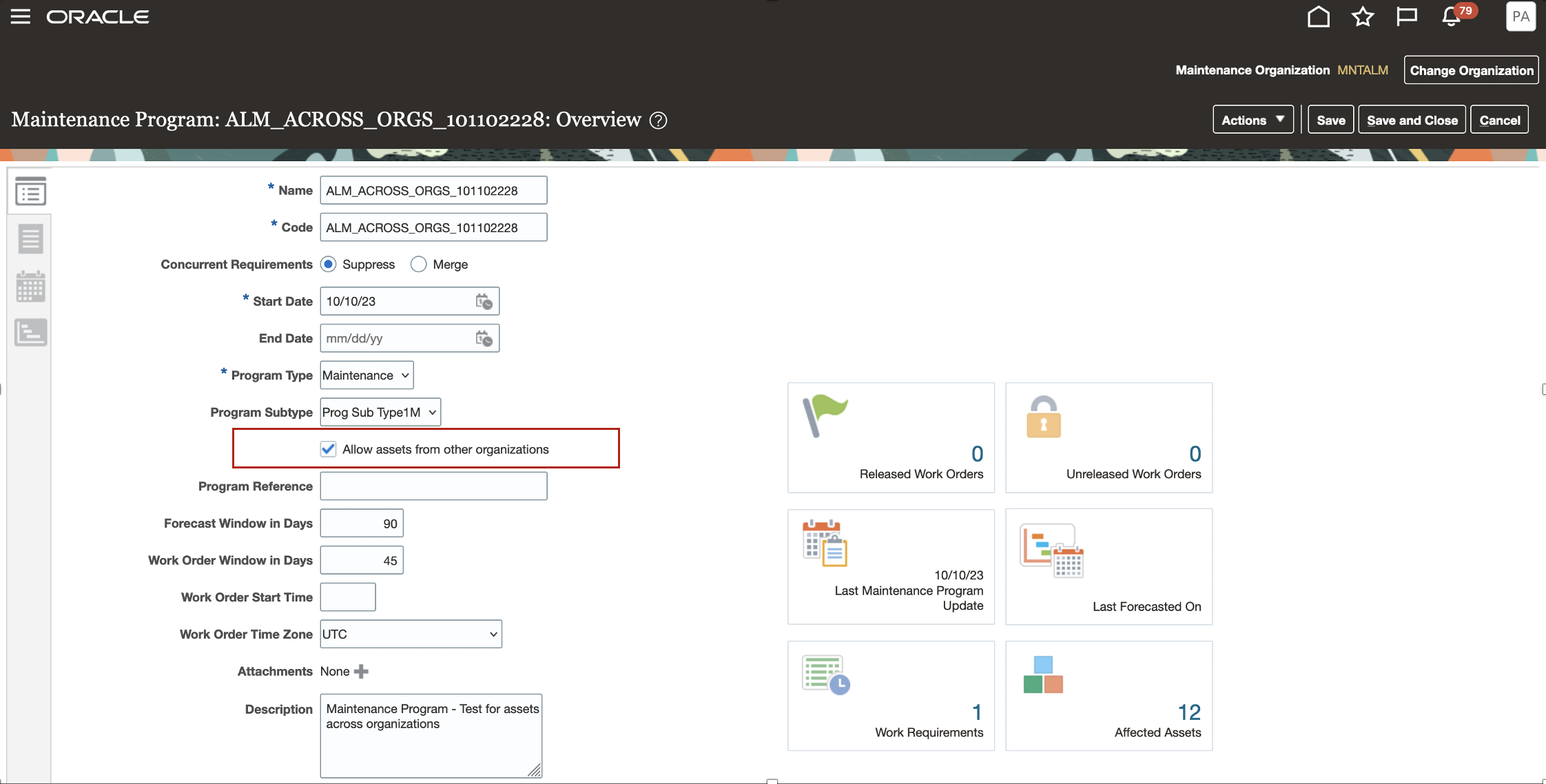Click the Last Forecasted On label
Screen dimensions: 1546x784
coord(1146,607)
